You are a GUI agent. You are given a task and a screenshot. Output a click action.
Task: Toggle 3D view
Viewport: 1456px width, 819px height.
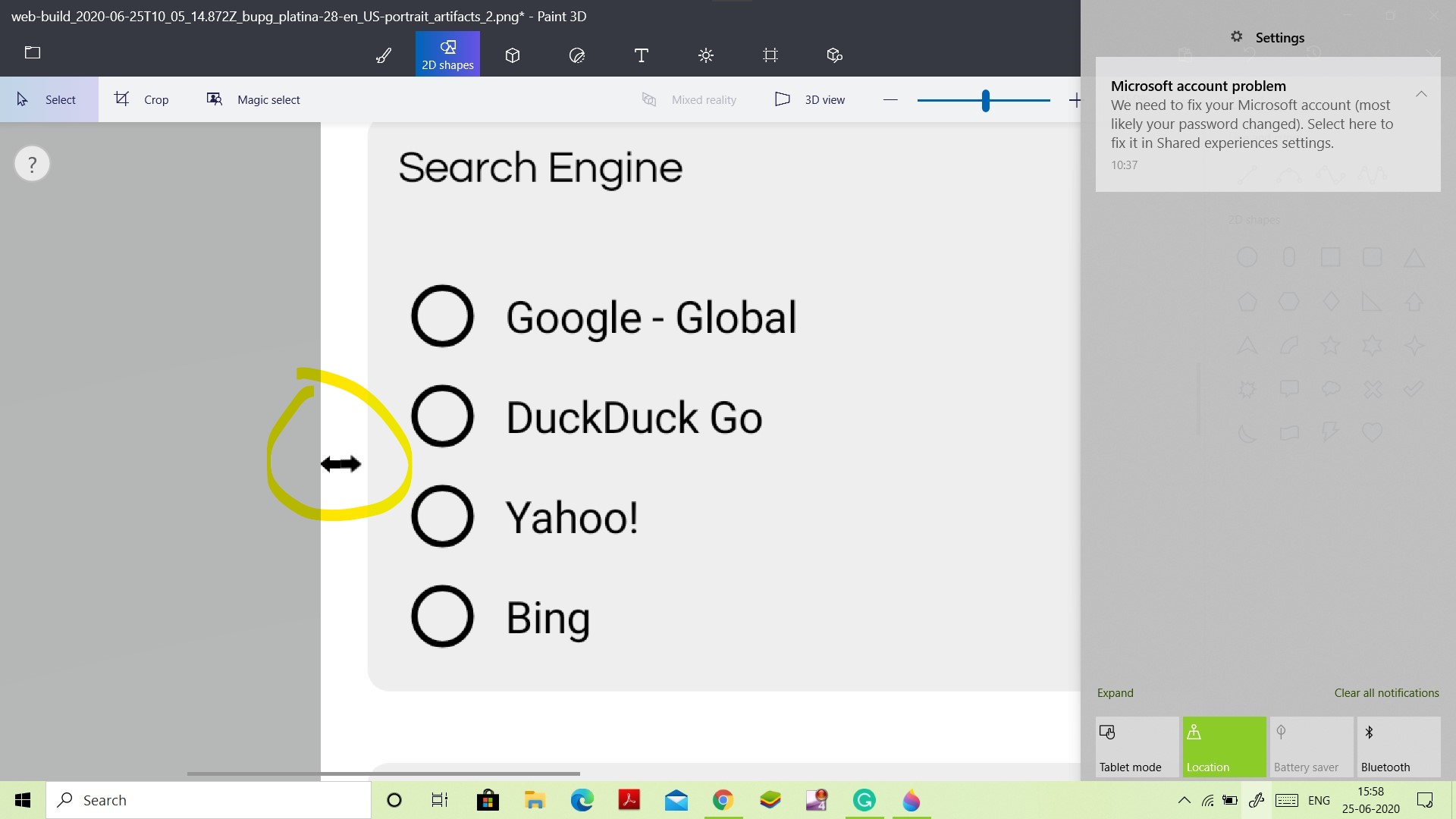pyautogui.click(x=810, y=99)
